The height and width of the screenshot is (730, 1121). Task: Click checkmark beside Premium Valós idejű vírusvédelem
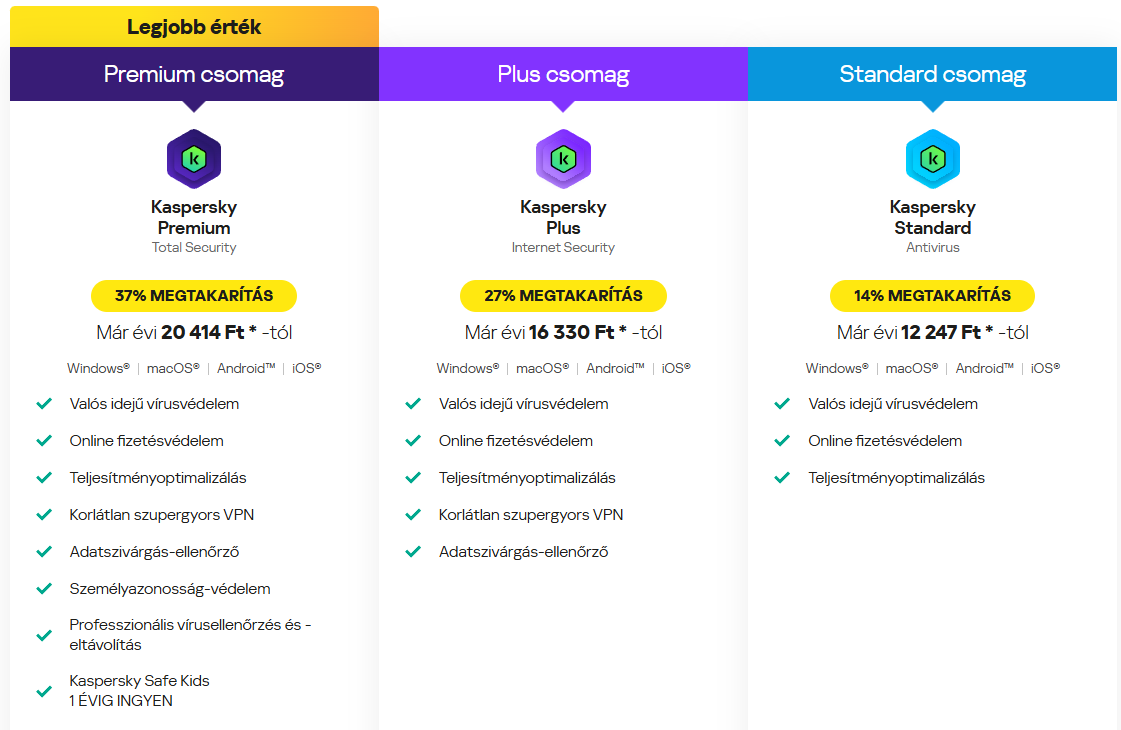(x=44, y=404)
